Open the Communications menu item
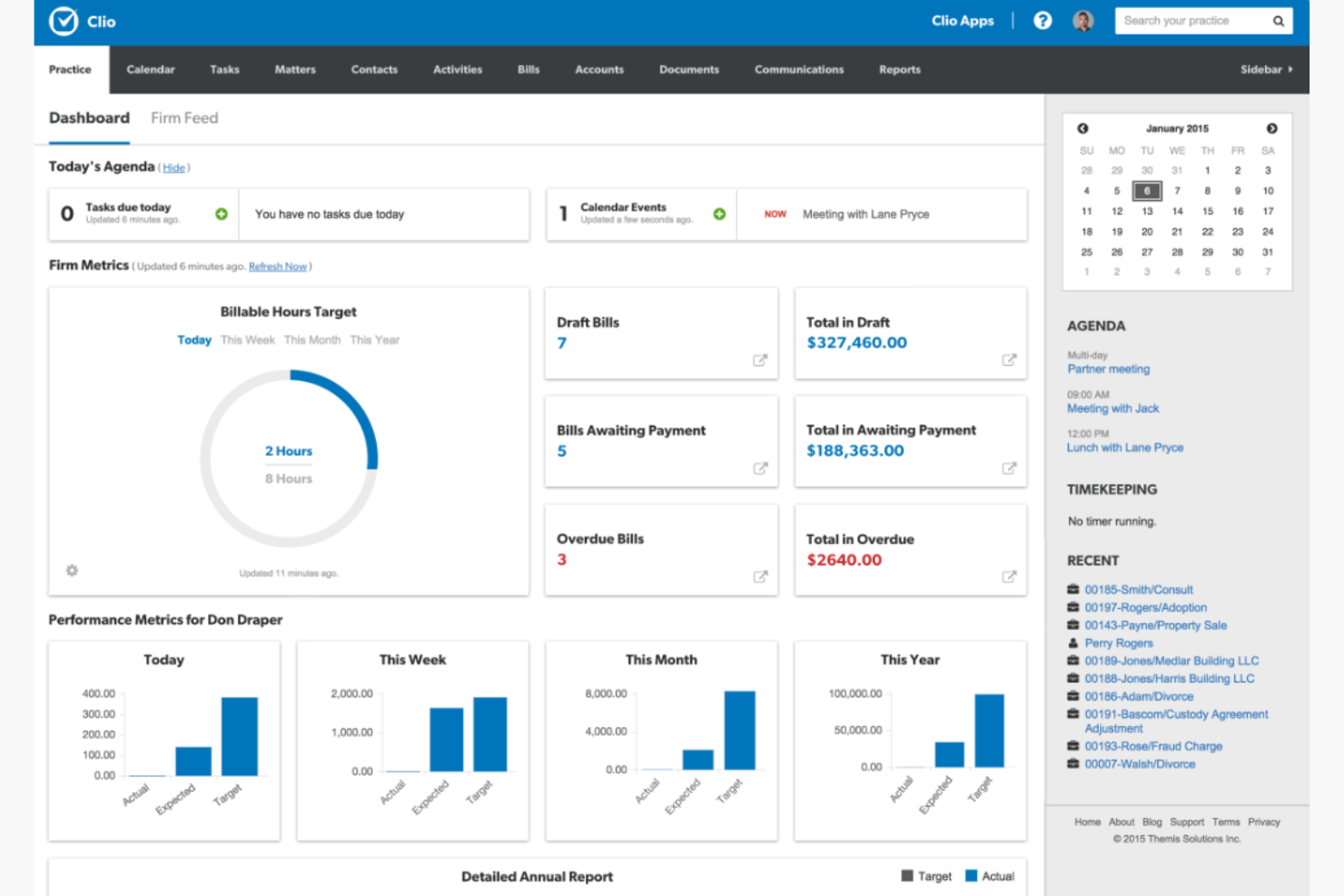 (799, 69)
